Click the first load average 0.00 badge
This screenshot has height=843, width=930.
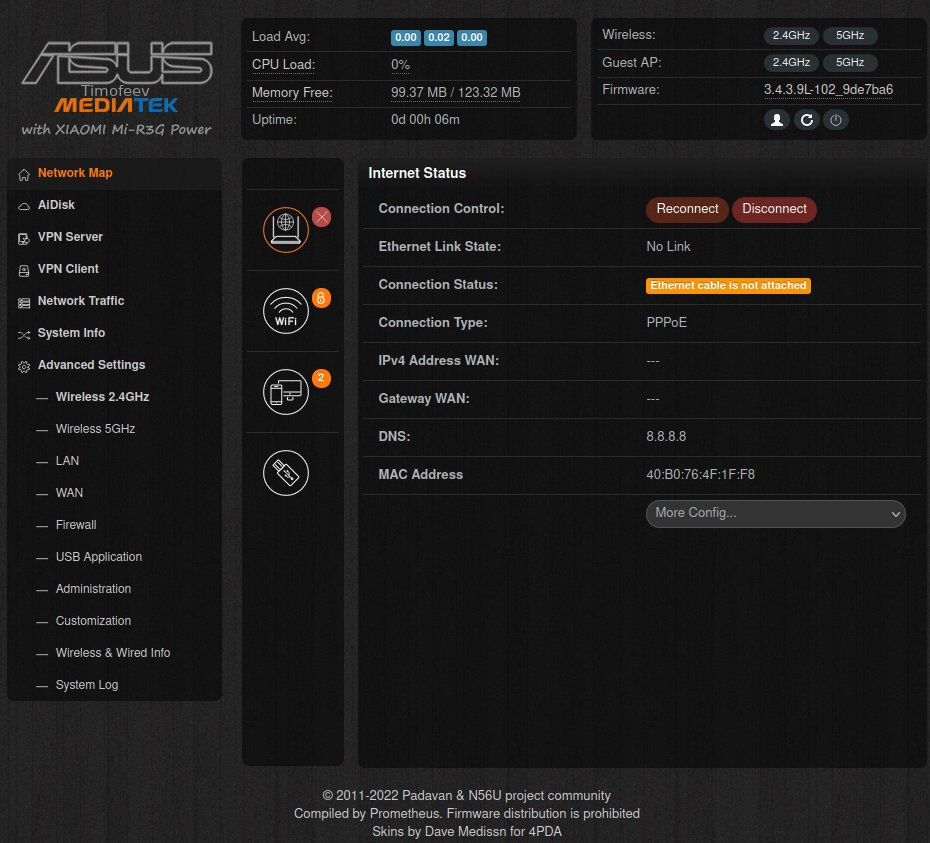click(406, 38)
